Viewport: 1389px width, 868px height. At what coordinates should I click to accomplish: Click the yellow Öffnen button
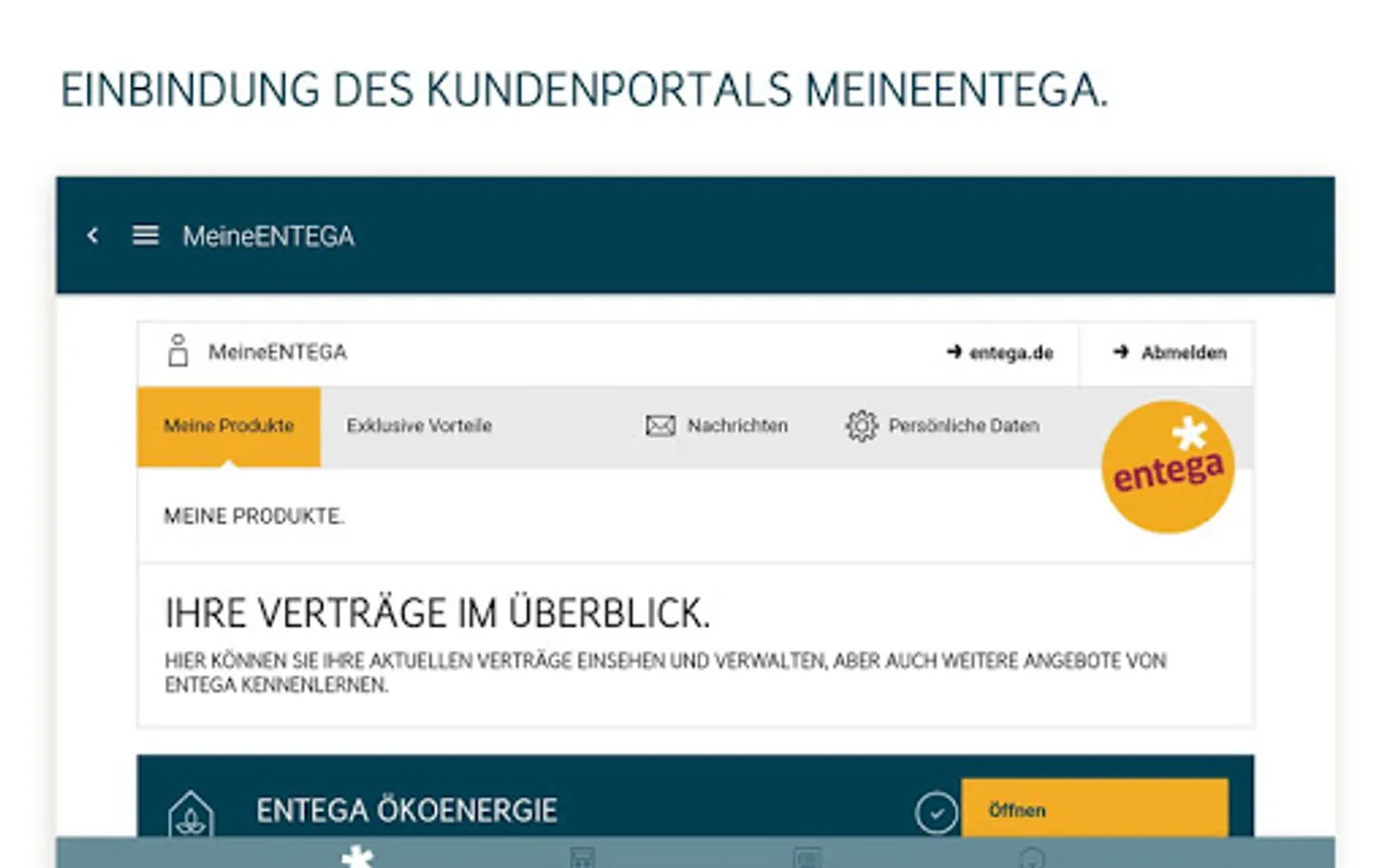1095,808
